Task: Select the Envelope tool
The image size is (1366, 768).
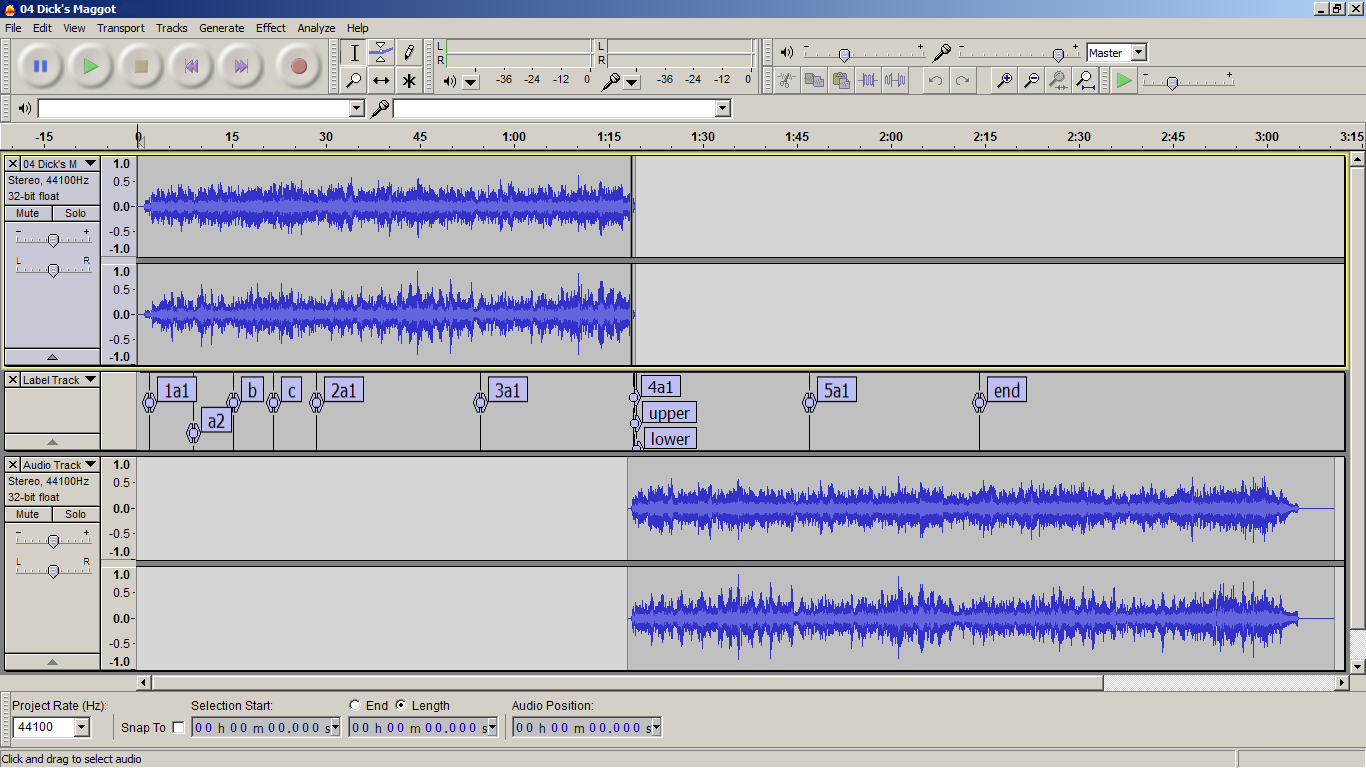Action: tap(381, 53)
